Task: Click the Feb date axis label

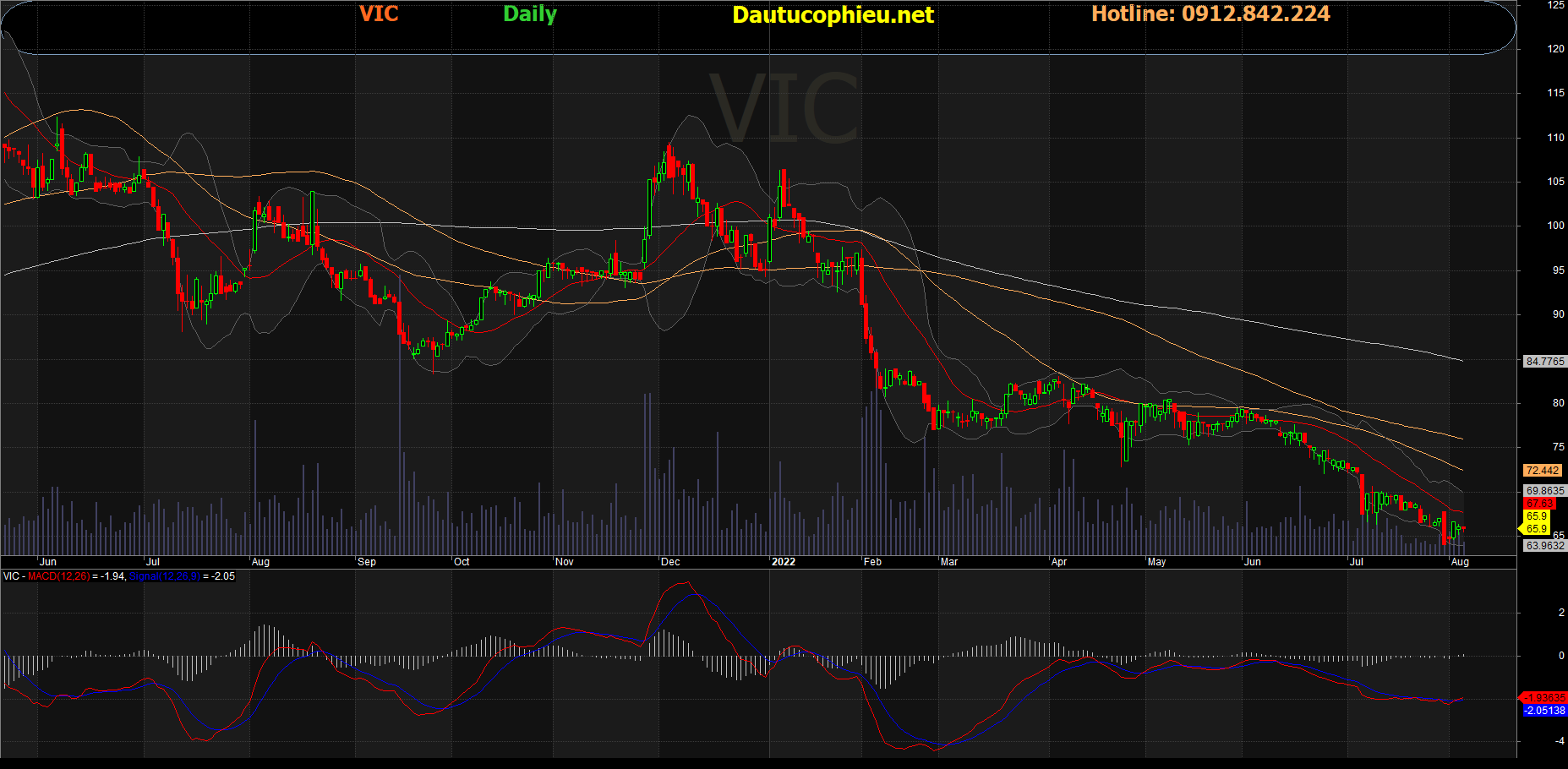Action: tap(873, 562)
